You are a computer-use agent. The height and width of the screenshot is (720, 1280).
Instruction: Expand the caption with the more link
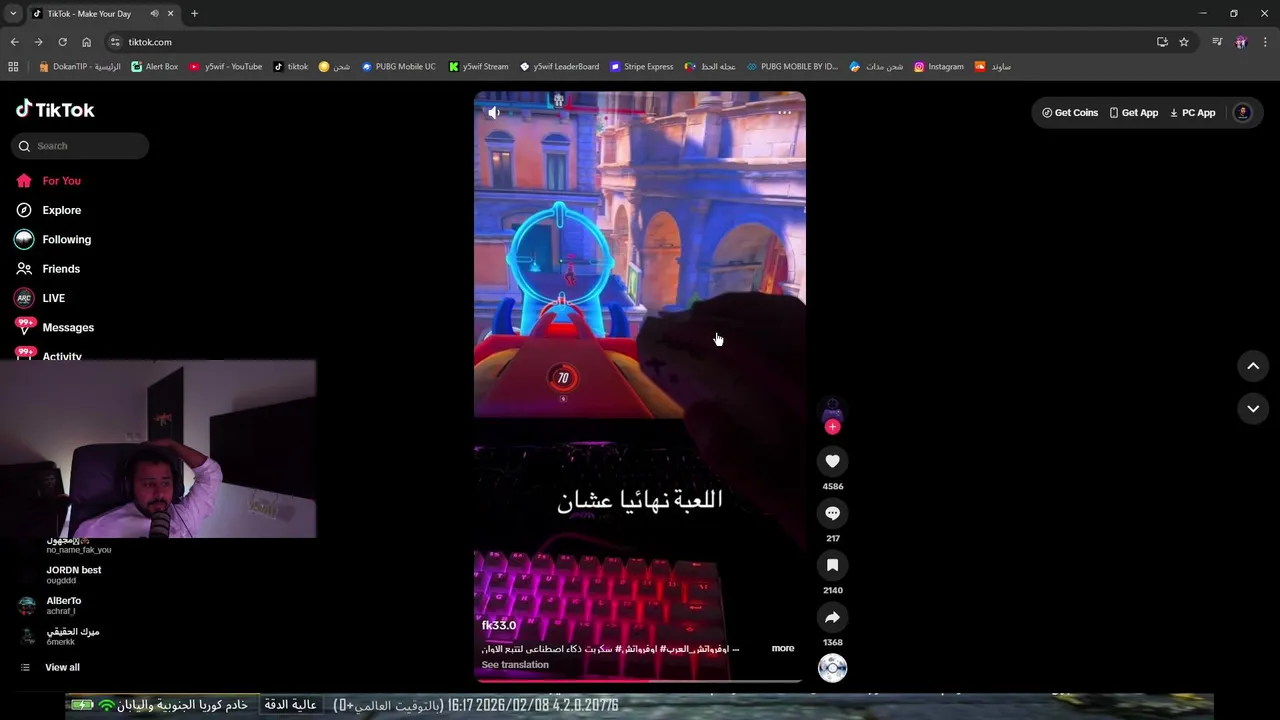click(783, 648)
